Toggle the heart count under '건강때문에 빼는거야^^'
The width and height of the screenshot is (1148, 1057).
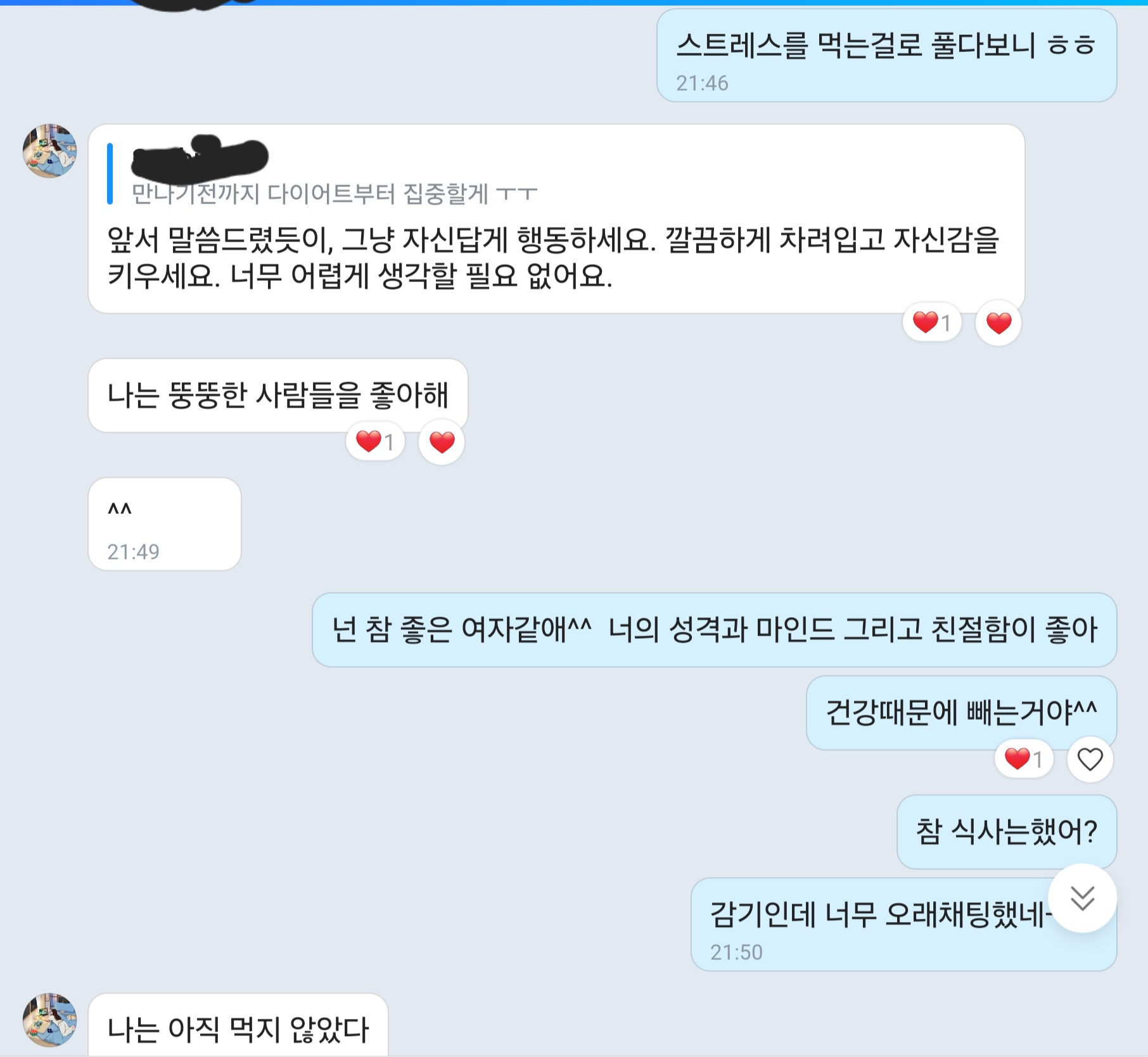[x=1024, y=759]
